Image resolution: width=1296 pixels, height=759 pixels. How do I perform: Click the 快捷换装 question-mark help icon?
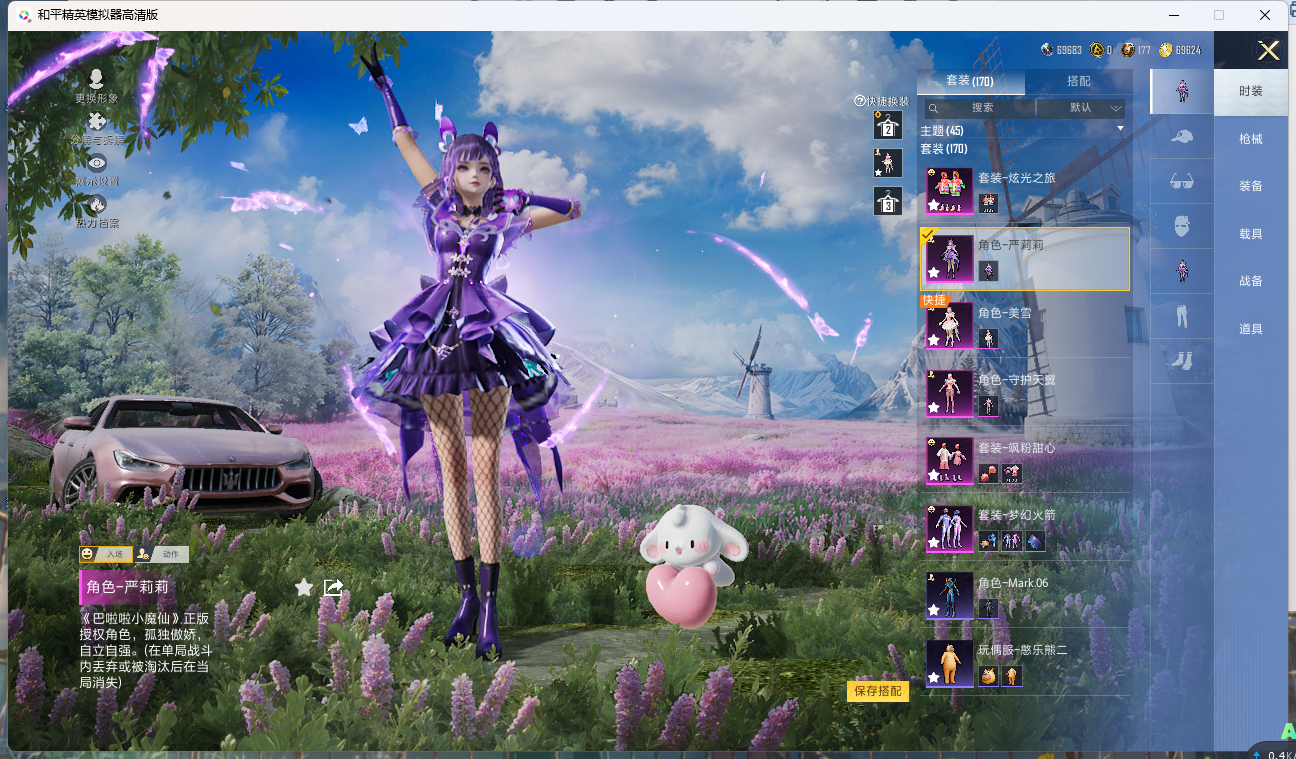click(x=859, y=101)
